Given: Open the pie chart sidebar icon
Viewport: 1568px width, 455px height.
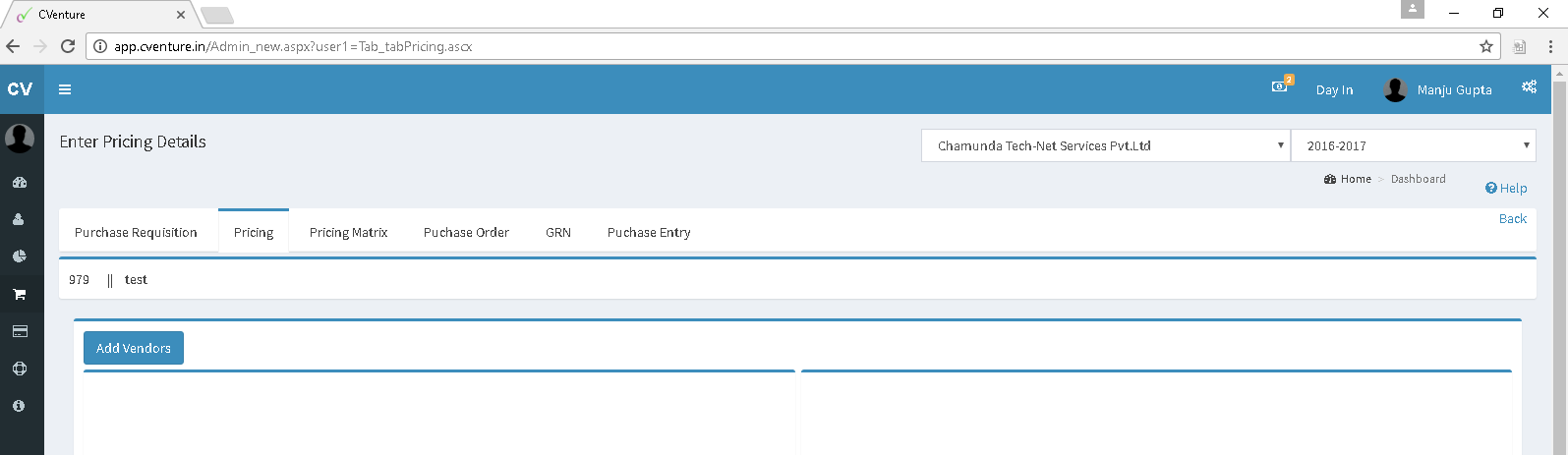Looking at the screenshot, I should pos(19,256).
